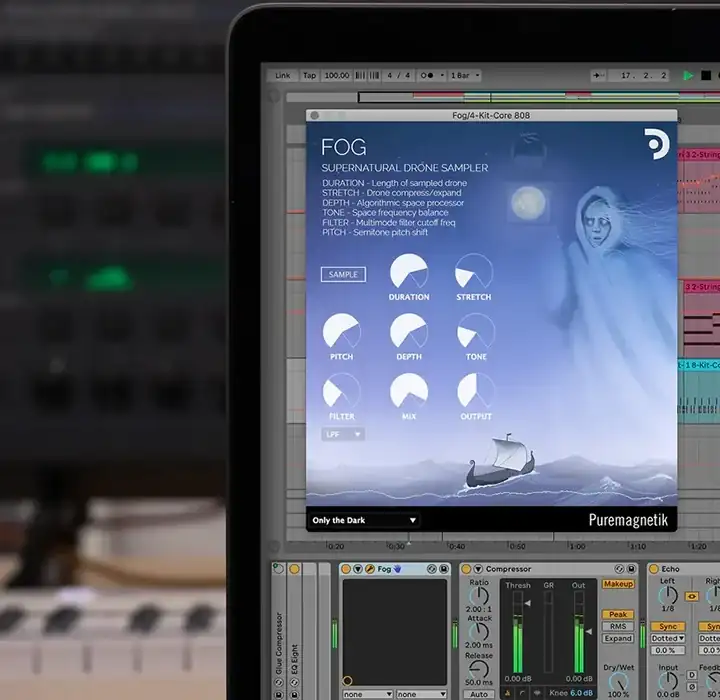Click the Tap tempo button
This screenshot has width=720, height=700.
point(309,75)
